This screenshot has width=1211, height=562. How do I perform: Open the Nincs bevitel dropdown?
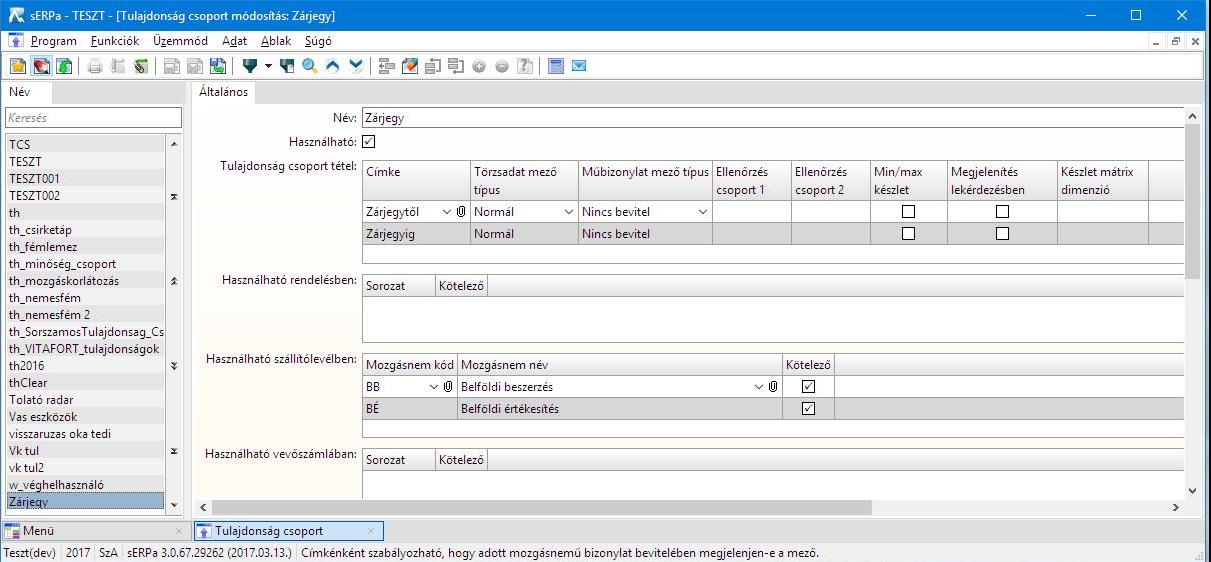click(703, 212)
